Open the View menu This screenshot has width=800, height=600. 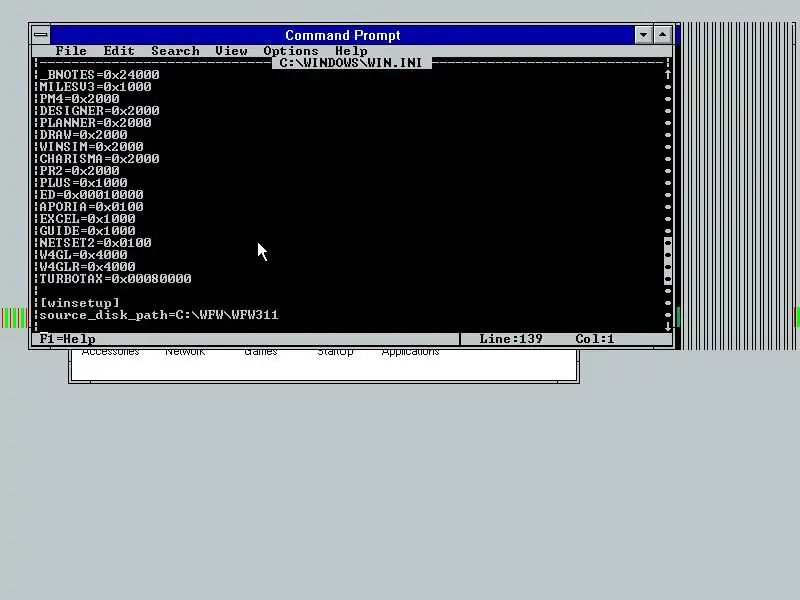point(231,51)
